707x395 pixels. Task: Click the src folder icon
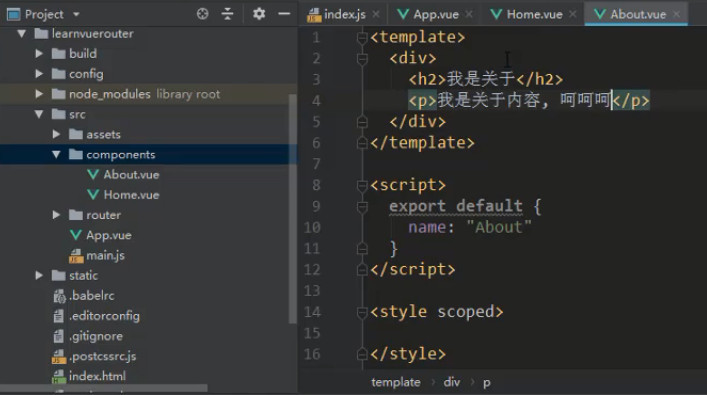(59, 114)
